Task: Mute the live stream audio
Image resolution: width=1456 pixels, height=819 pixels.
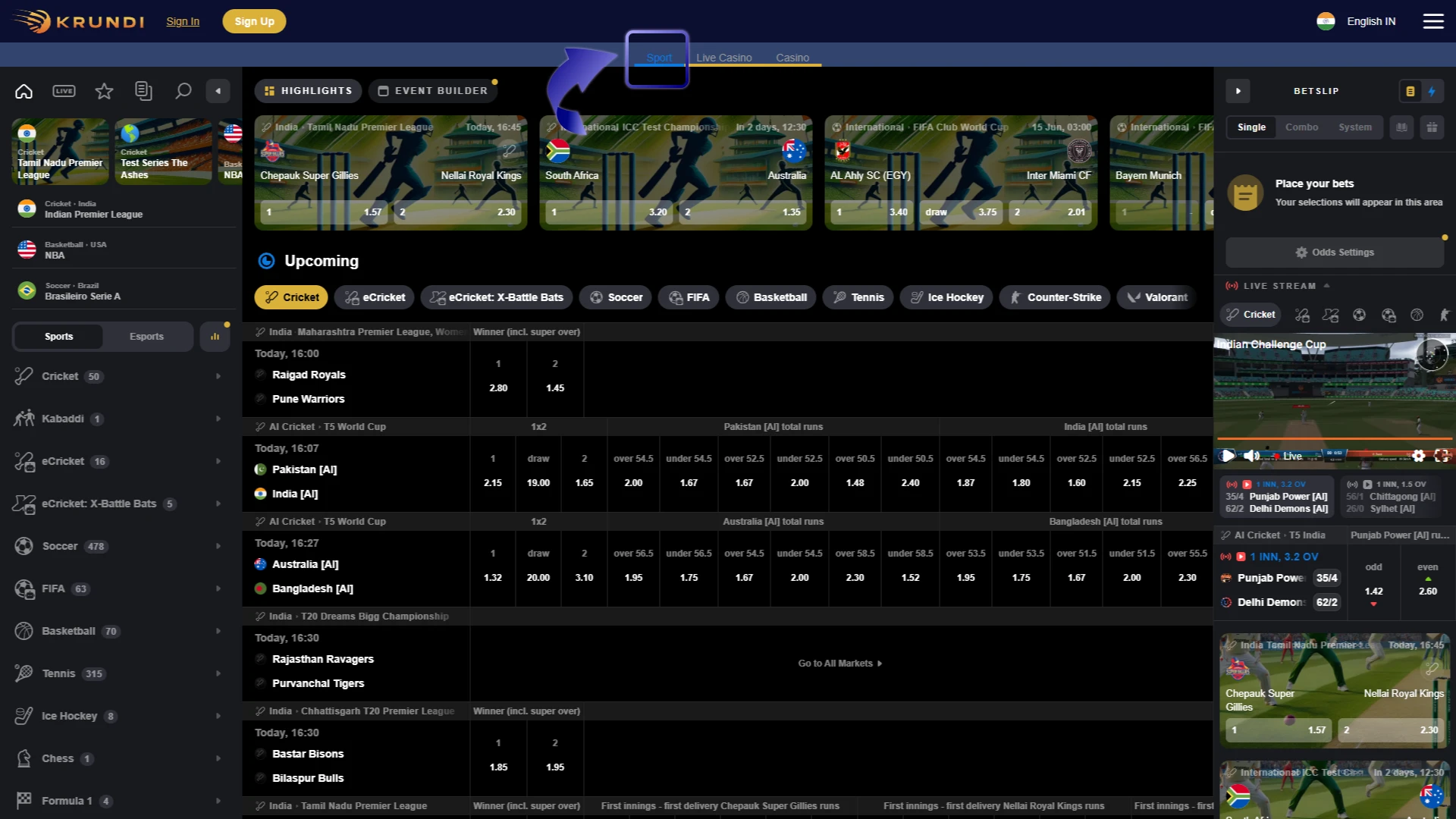Action: point(1250,456)
